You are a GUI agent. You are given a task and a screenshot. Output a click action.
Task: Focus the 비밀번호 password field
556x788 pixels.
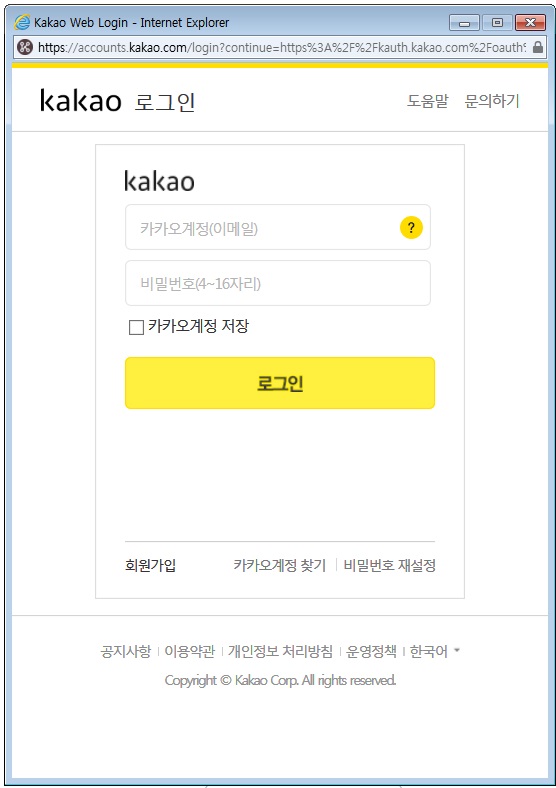pyautogui.click(x=277, y=283)
